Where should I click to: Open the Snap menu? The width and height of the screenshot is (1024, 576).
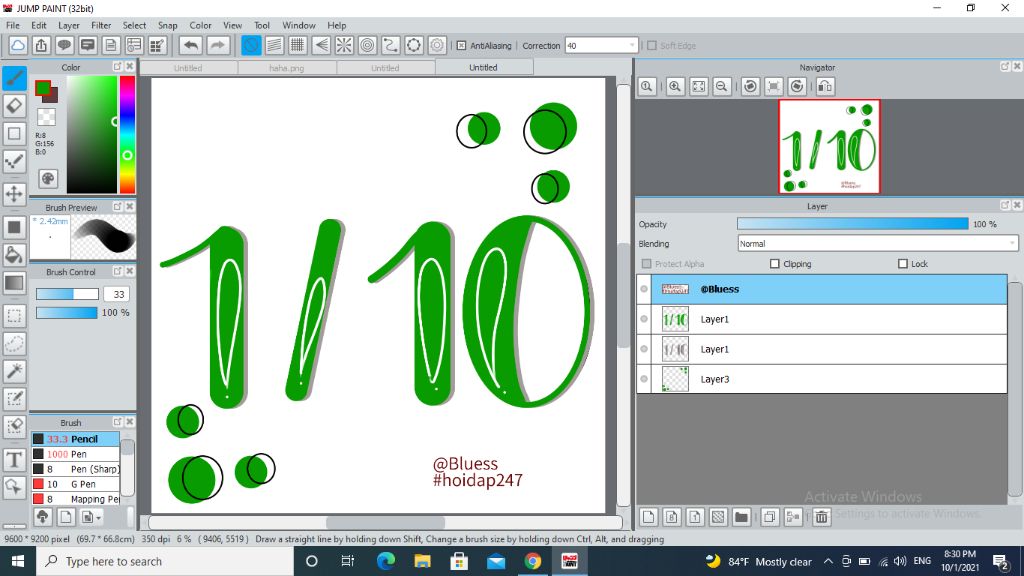(x=167, y=25)
